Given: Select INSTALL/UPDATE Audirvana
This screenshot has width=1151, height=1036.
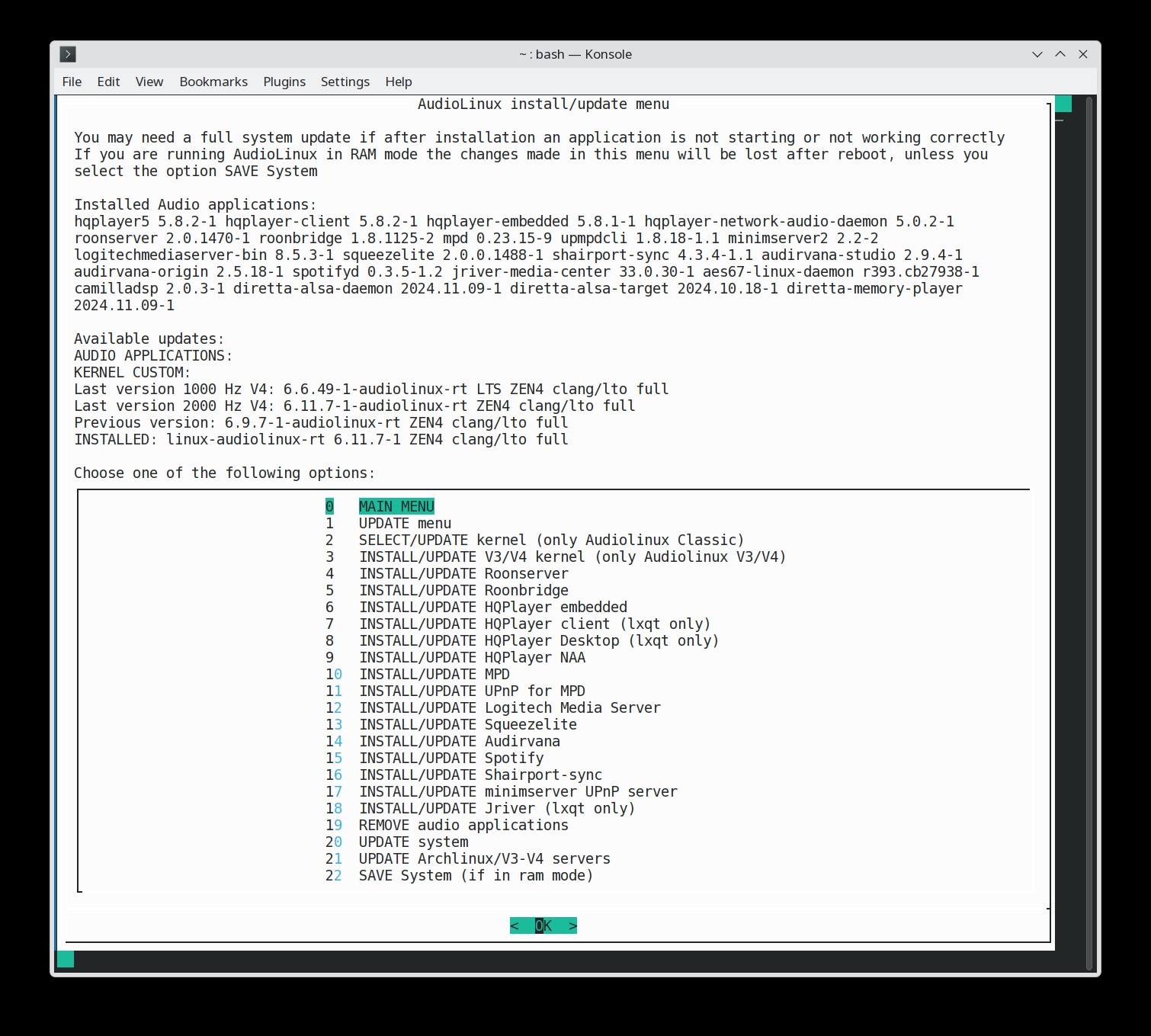Looking at the screenshot, I should pos(443,741).
